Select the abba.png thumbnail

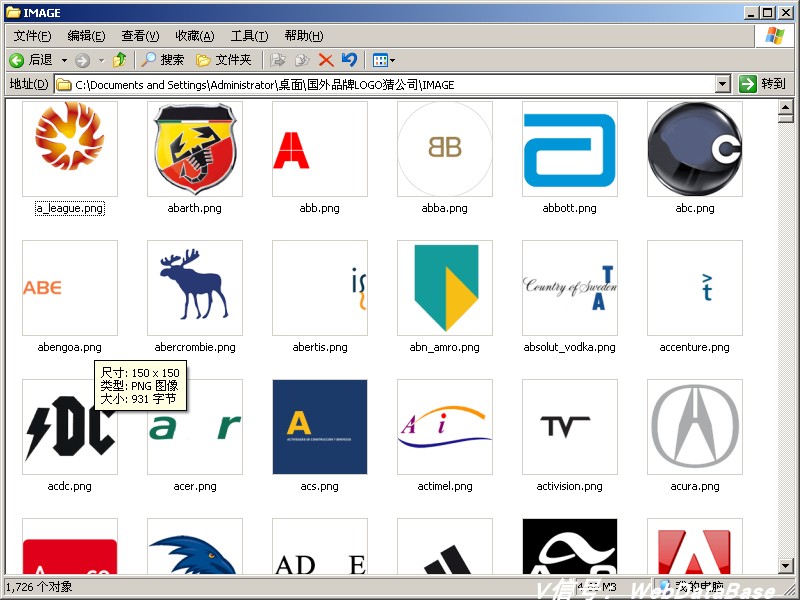coord(445,149)
